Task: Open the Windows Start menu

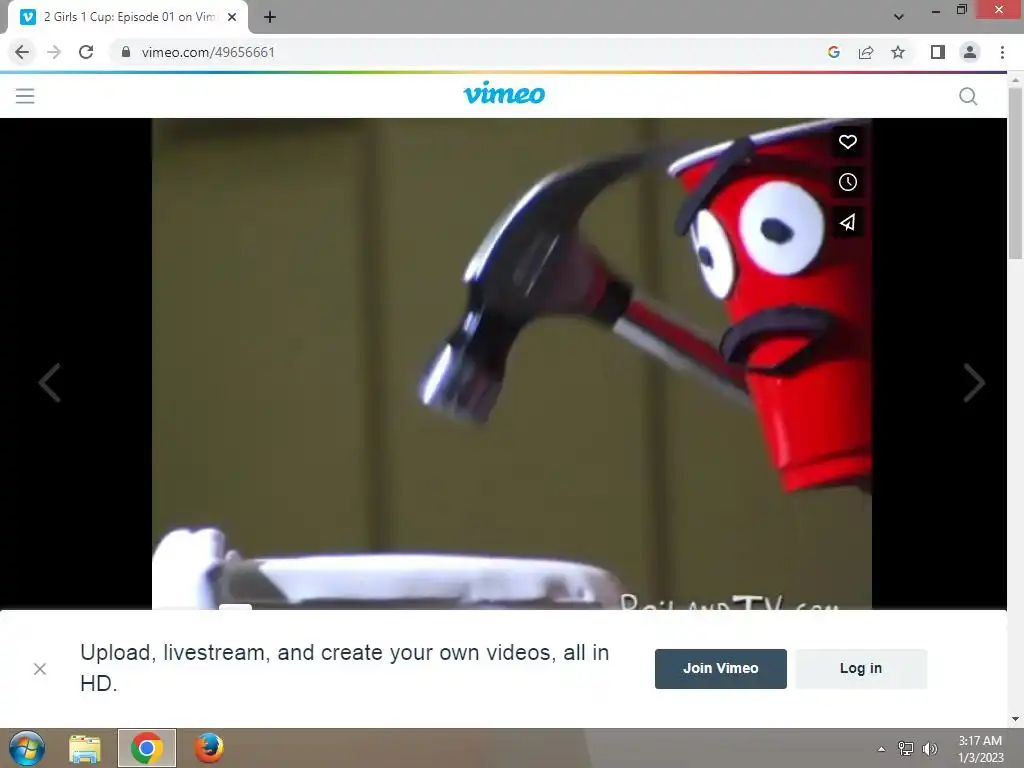Action: point(27,748)
